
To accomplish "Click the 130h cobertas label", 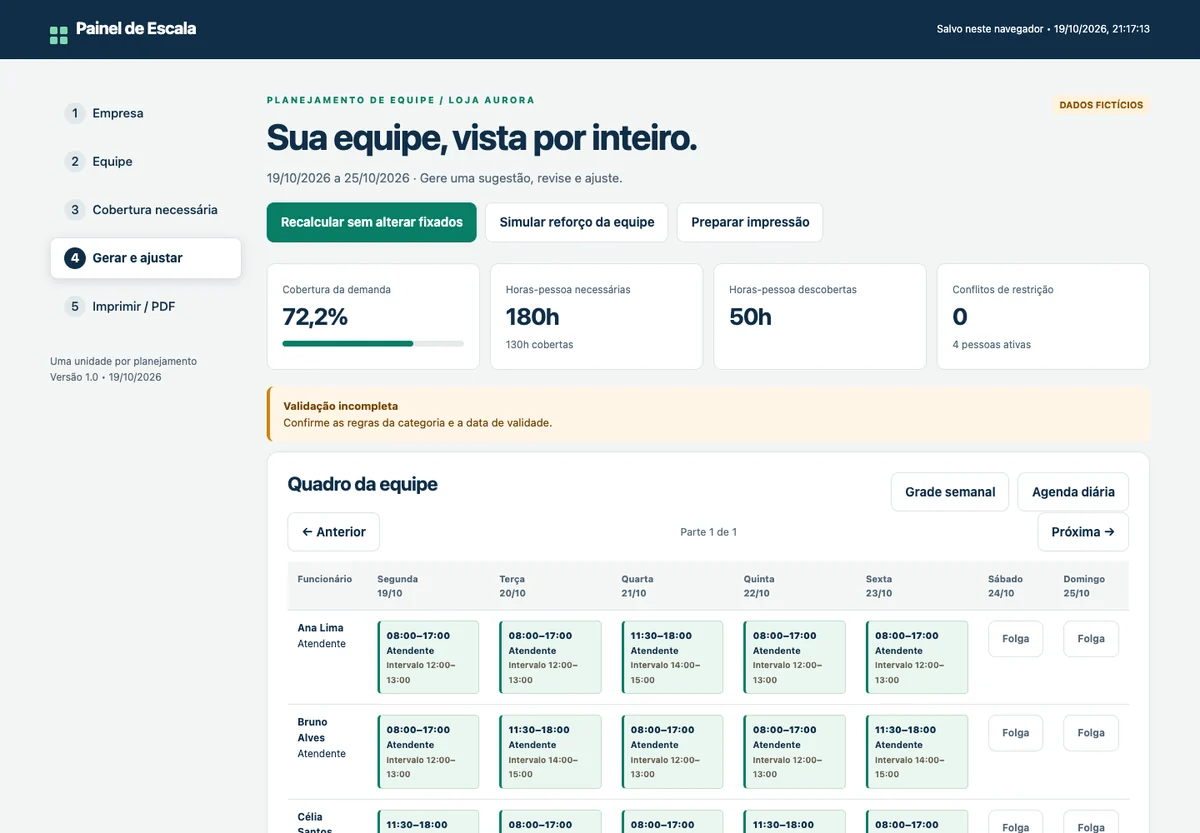I will (x=540, y=345).
